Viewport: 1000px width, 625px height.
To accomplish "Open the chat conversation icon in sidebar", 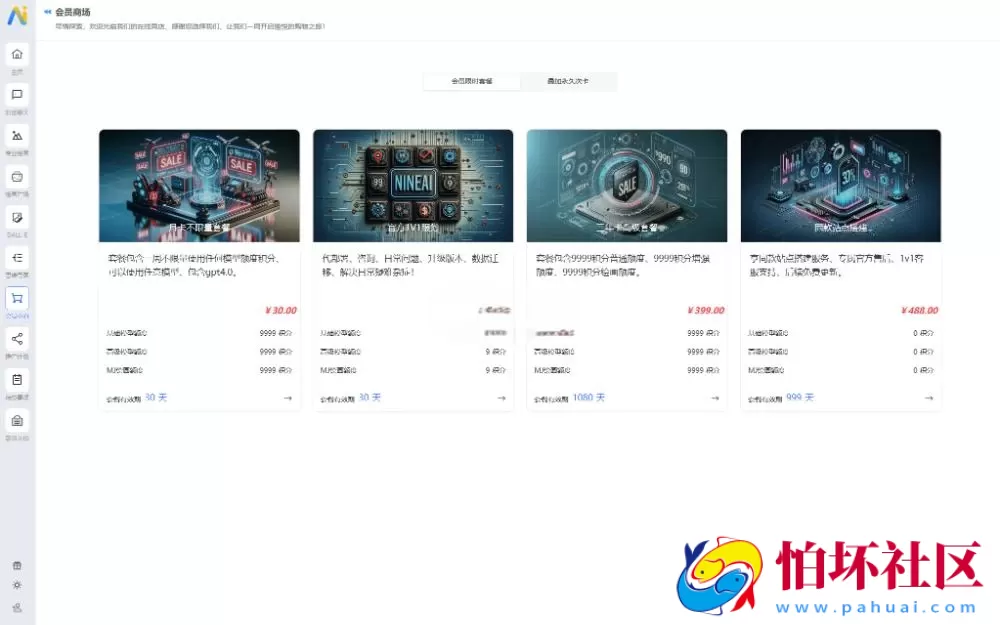I will 17,95.
